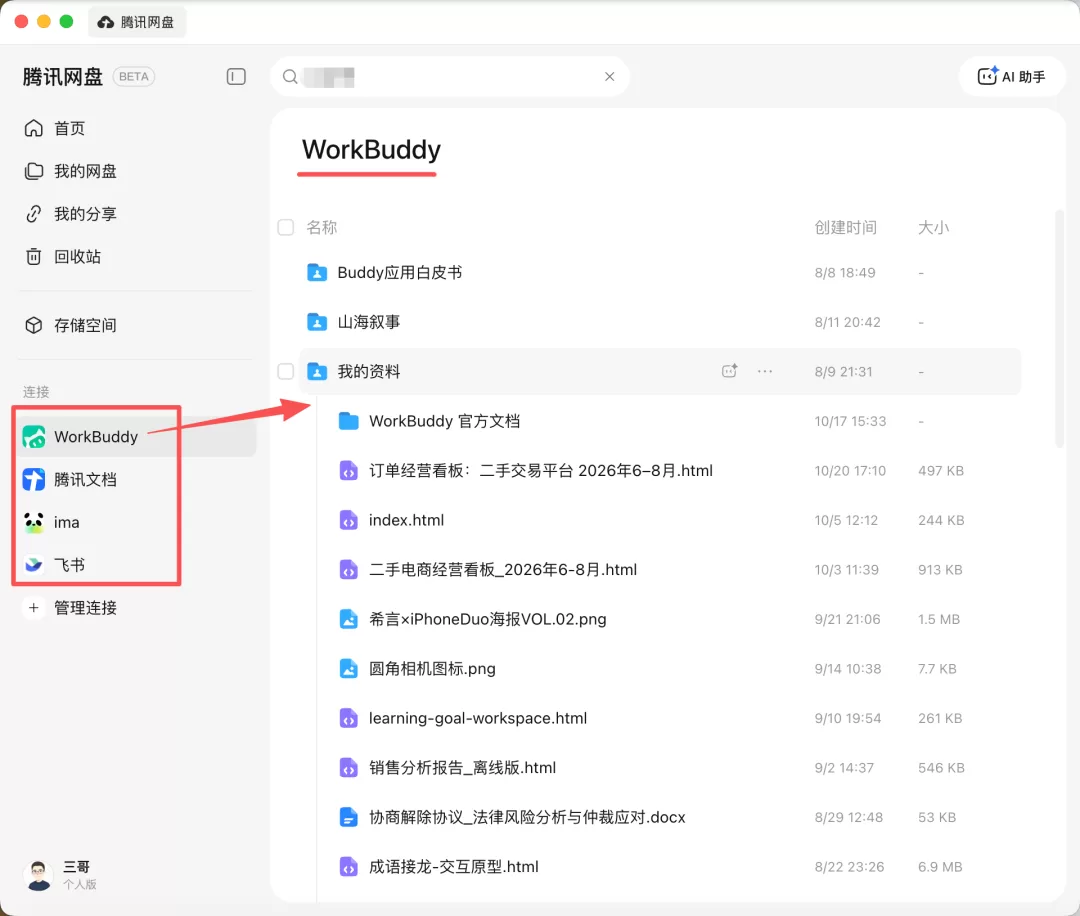
Task: Select file name 山海叙事
Action: tap(368, 322)
